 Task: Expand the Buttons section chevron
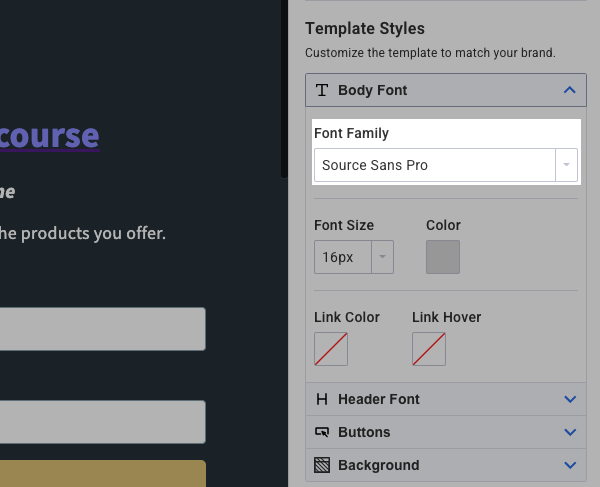coord(570,432)
